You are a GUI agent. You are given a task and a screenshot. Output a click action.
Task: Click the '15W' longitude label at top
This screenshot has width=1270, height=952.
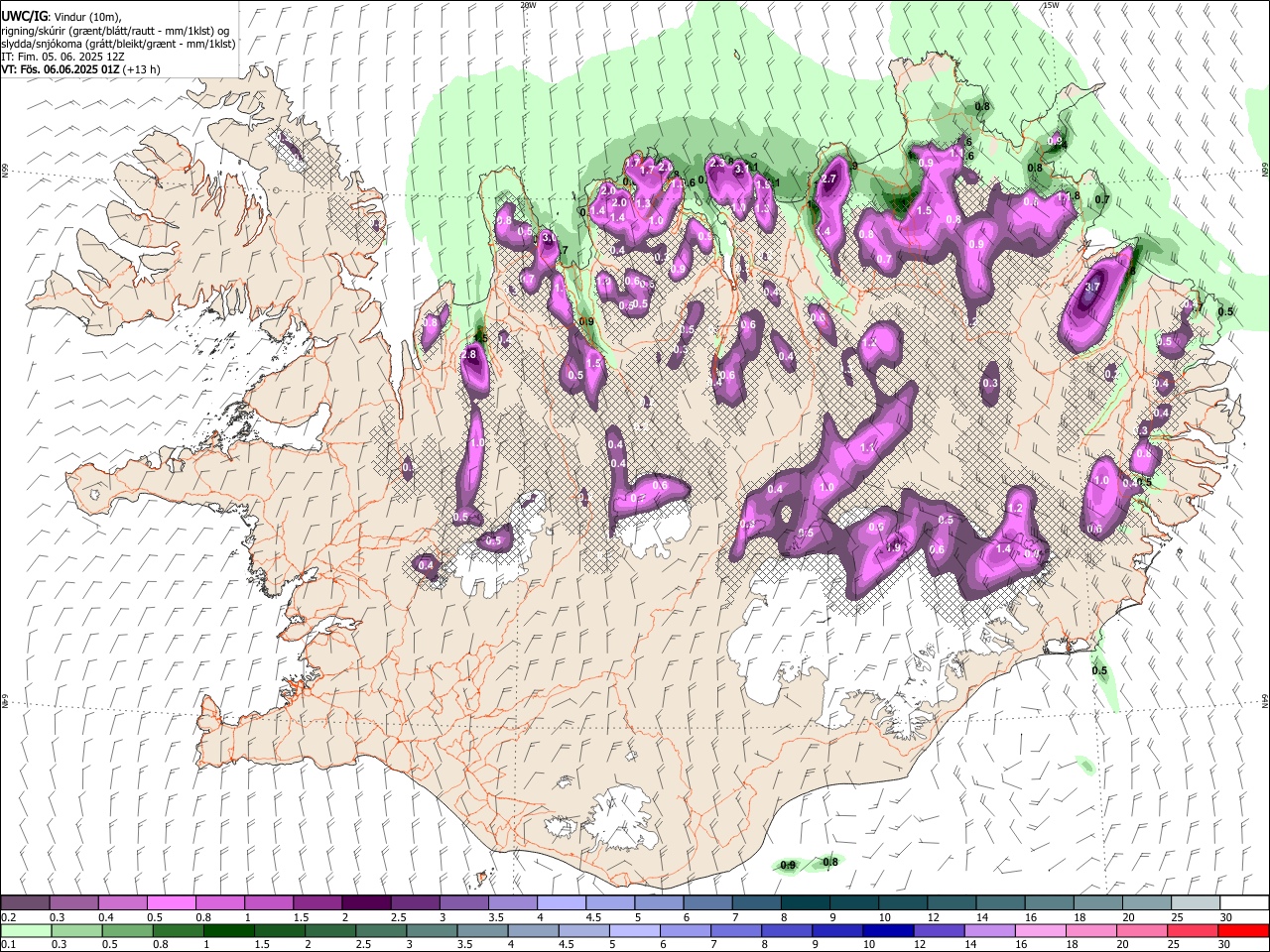(x=1051, y=5)
